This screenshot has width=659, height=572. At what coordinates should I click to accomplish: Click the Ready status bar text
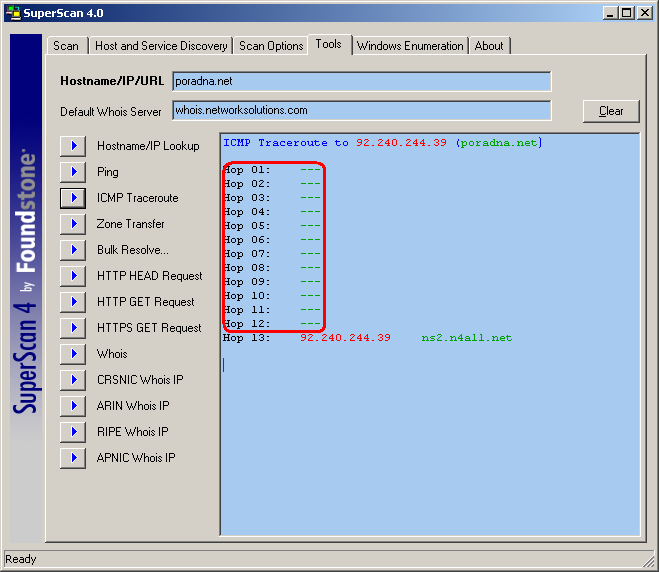pyautogui.click(x=21, y=559)
